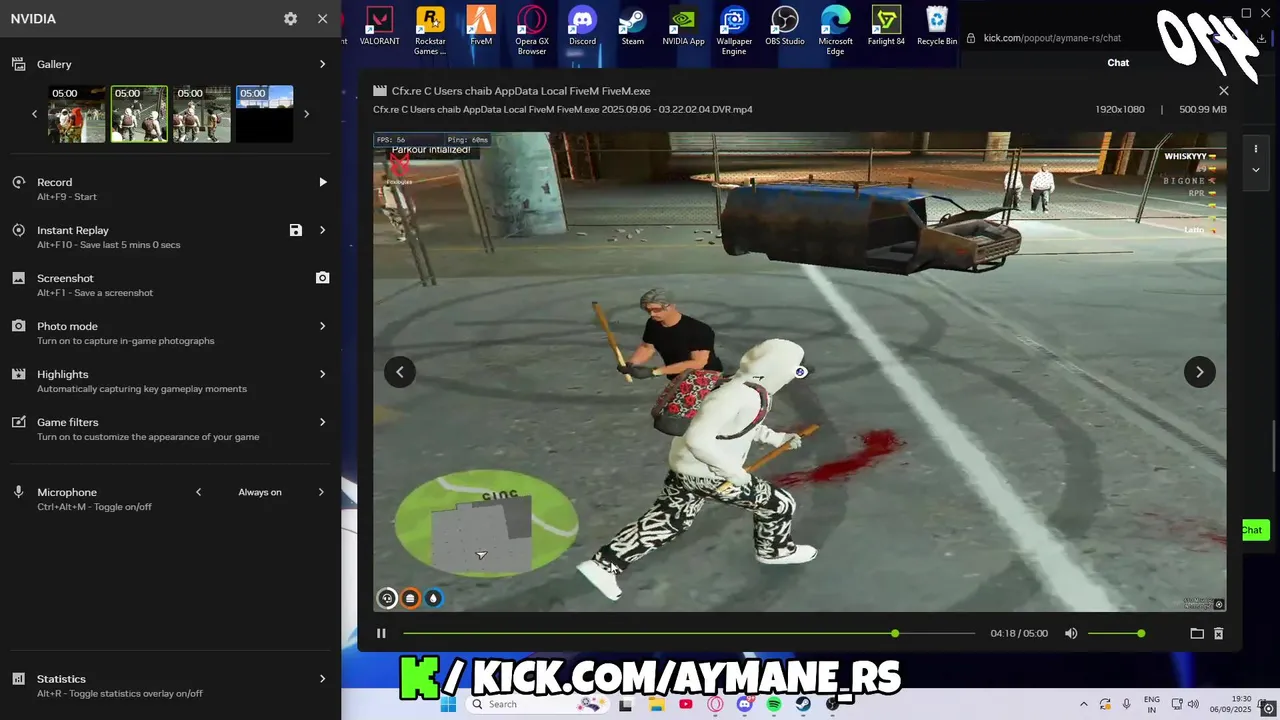Expand the Statistics overlay settings

(x=322, y=679)
